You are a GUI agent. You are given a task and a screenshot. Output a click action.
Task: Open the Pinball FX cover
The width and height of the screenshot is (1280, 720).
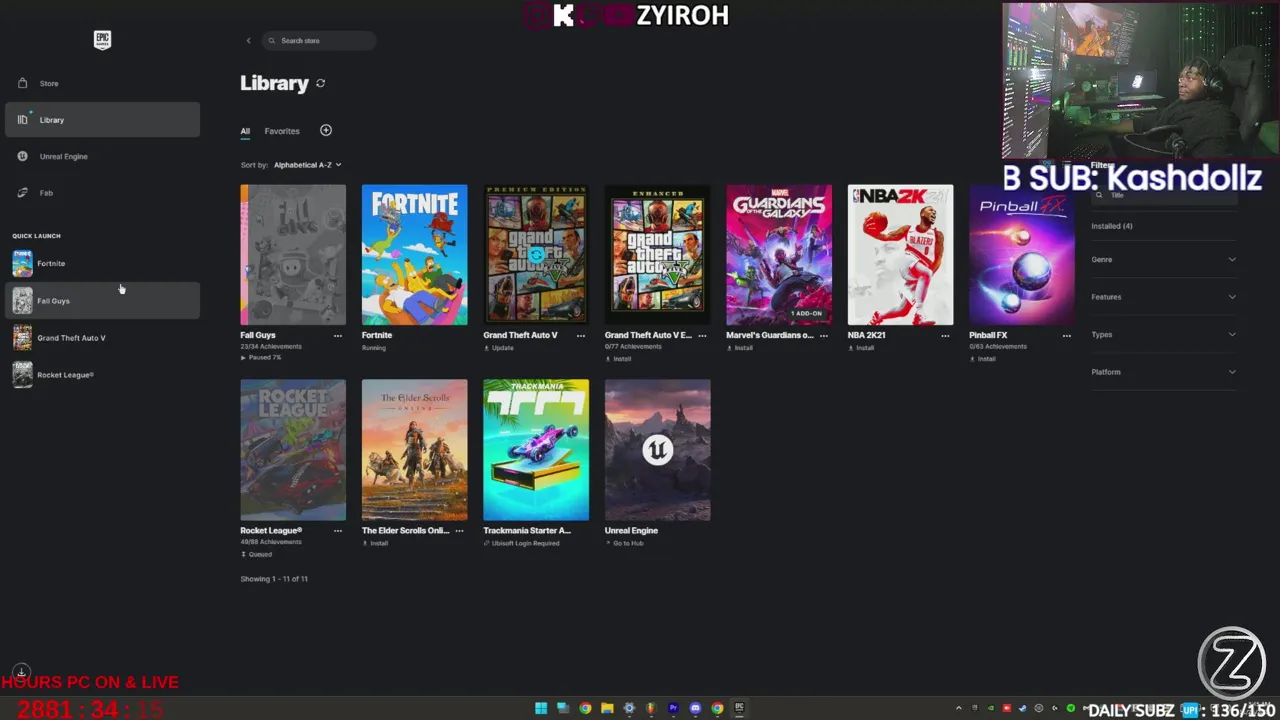point(1022,255)
